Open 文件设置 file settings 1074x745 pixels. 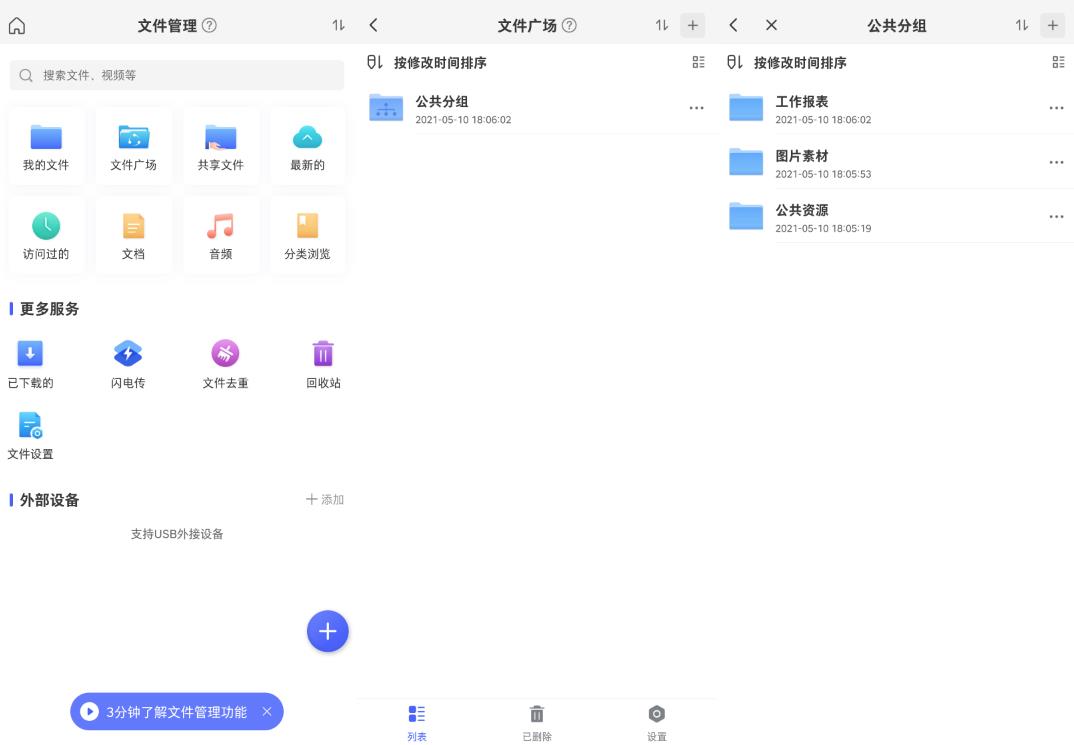tap(31, 432)
